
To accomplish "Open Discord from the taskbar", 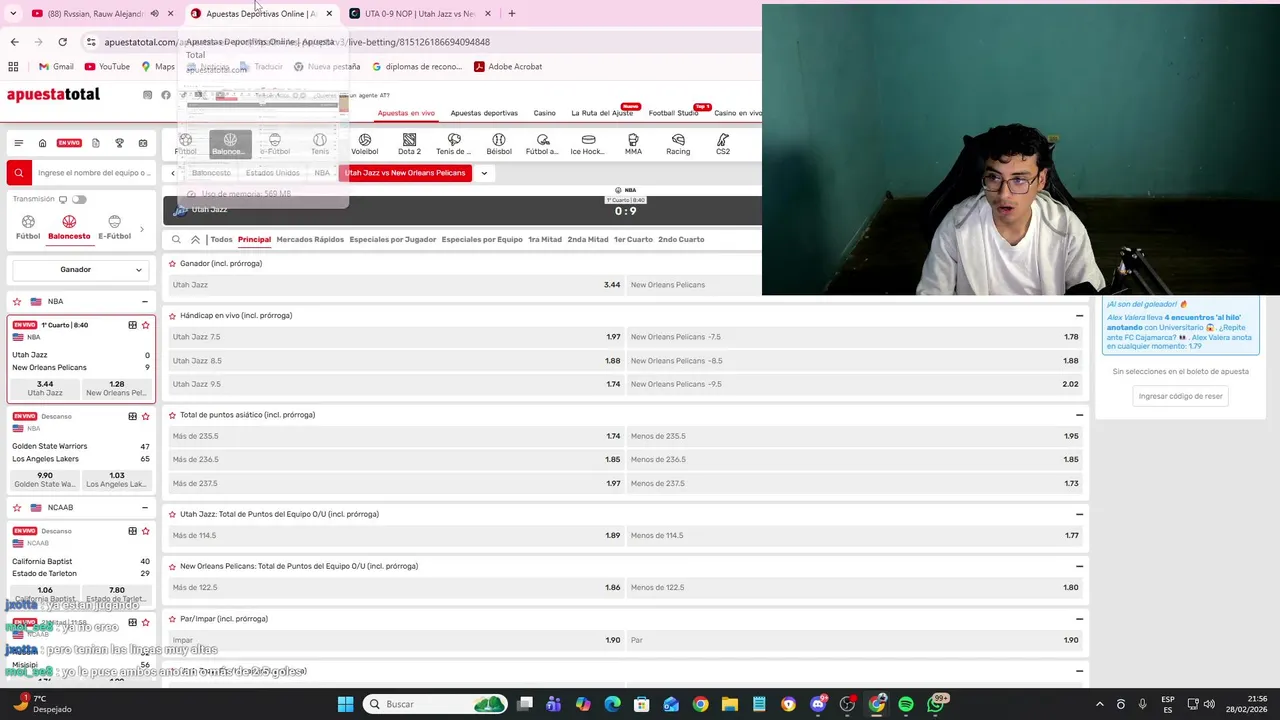I will [818, 704].
